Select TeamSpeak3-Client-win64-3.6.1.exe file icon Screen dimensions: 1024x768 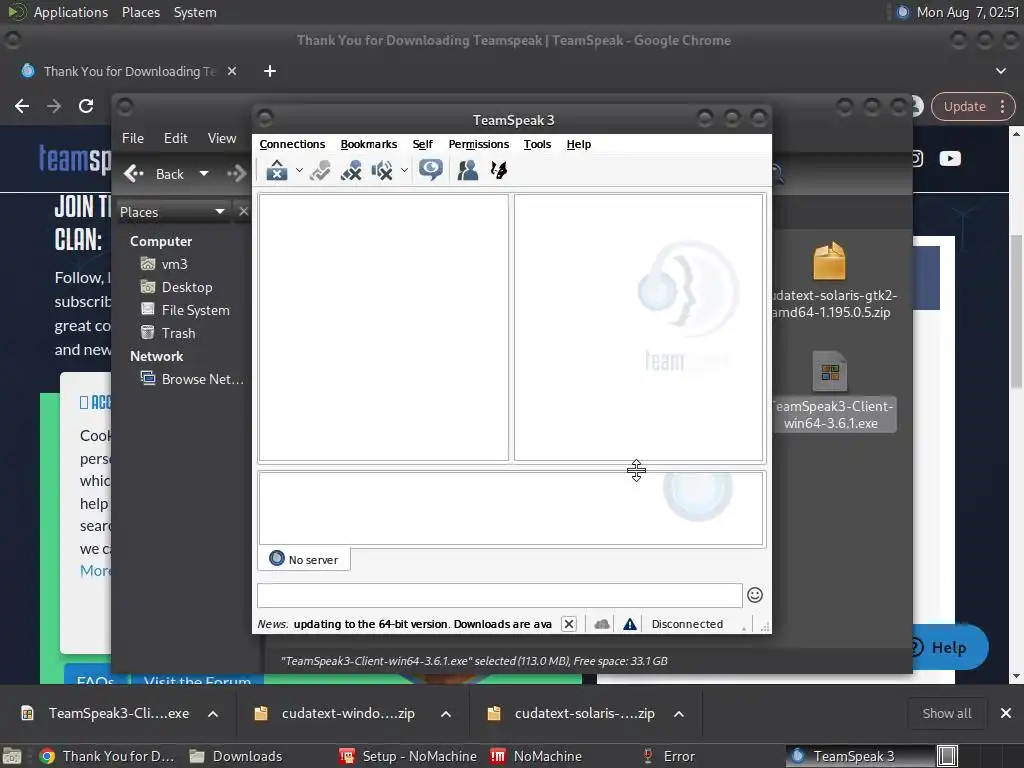point(830,371)
